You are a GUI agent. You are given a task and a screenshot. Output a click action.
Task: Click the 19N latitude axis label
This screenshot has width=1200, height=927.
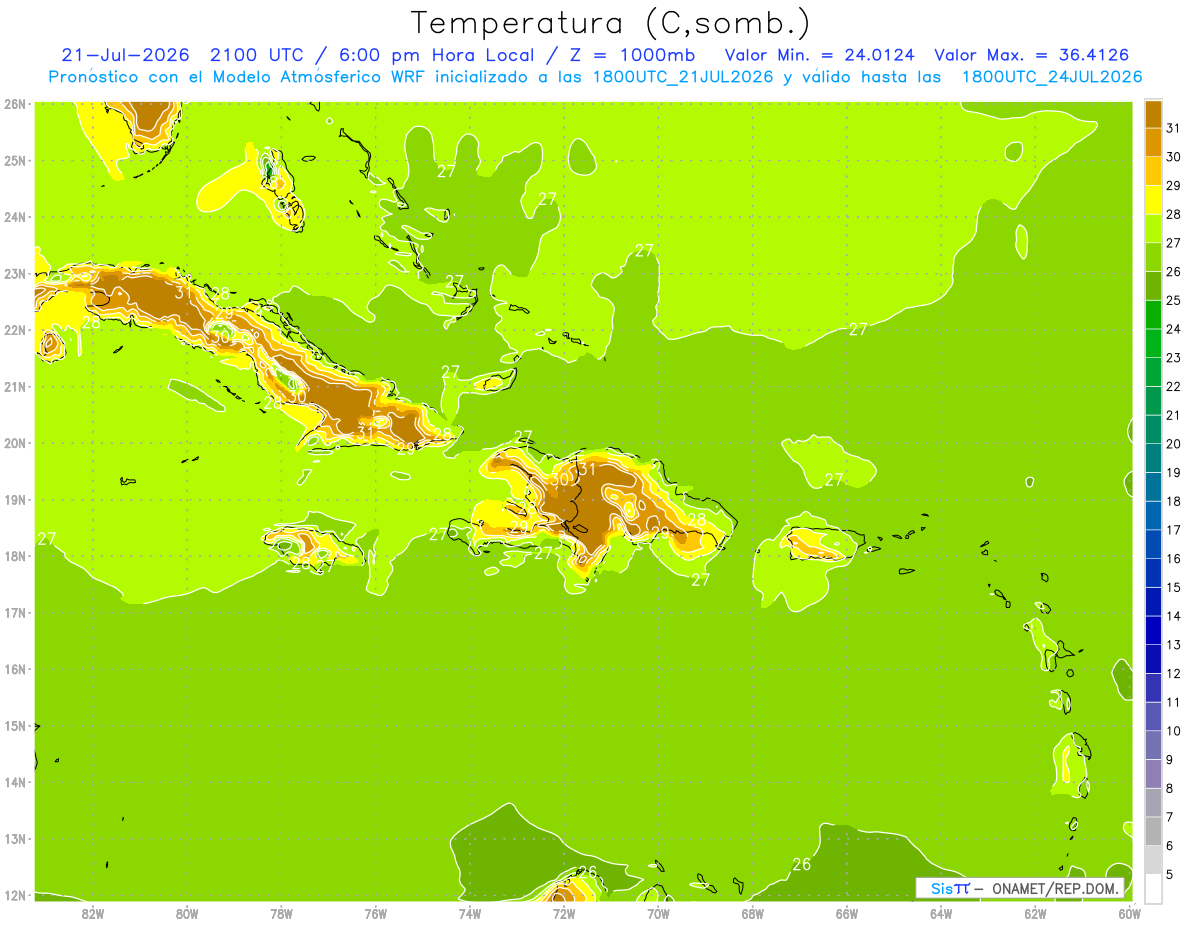coord(15,499)
